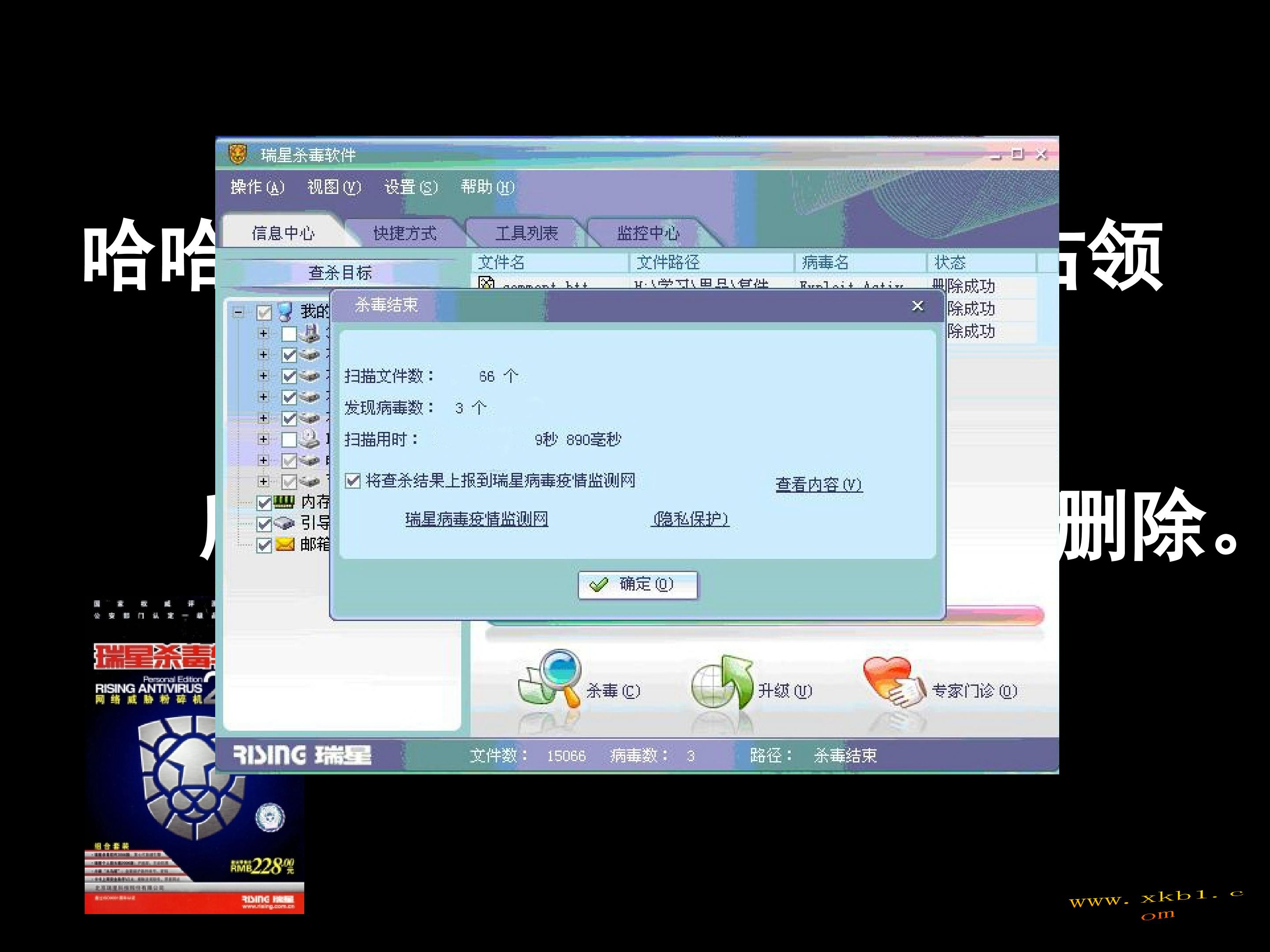Click the 邮箱 envelope icon in tree
The width and height of the screenshot is (1270, 952).
[x=285, y=544]
